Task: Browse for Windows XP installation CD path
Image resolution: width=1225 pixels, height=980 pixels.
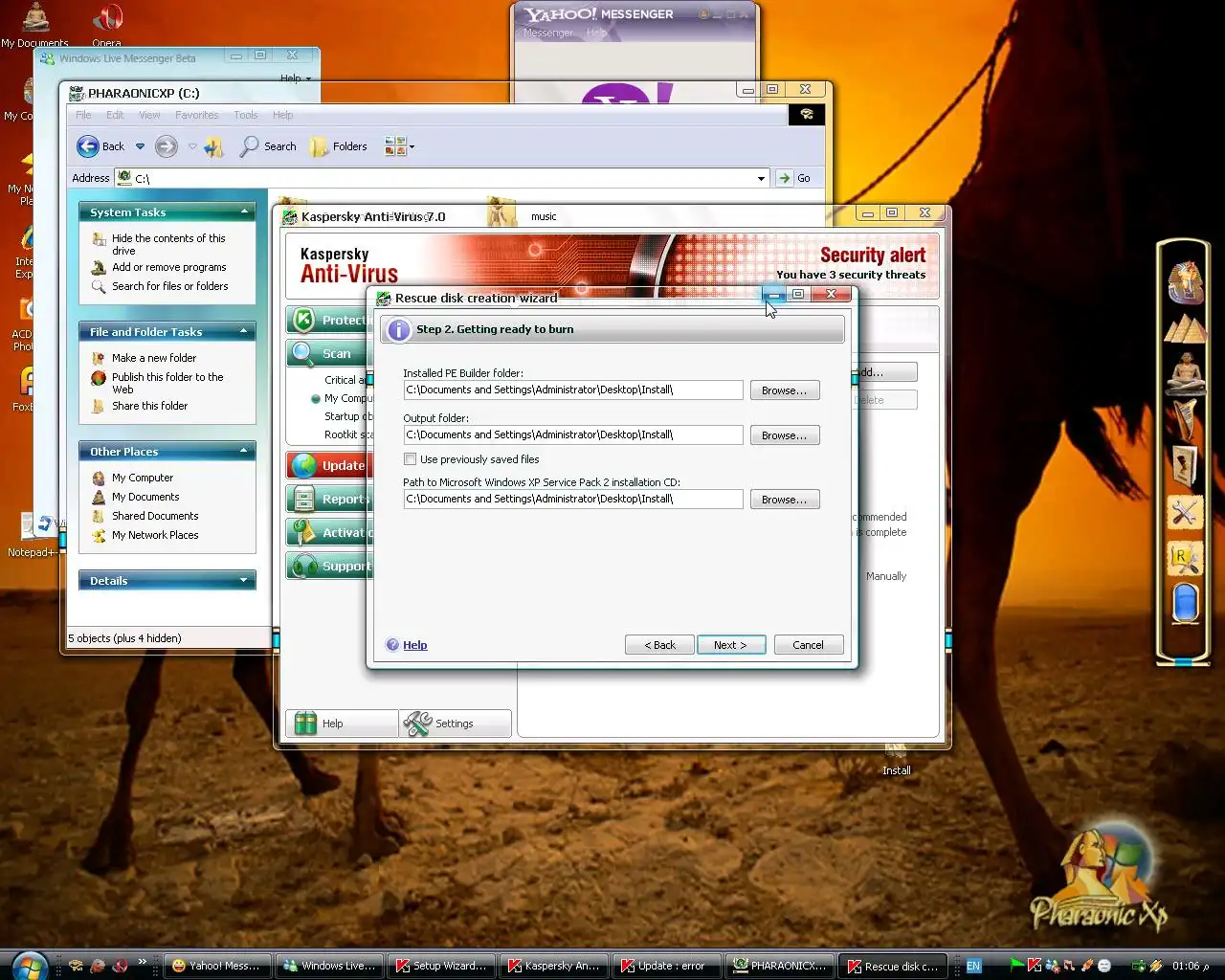Action: click(x=785, y=500)
